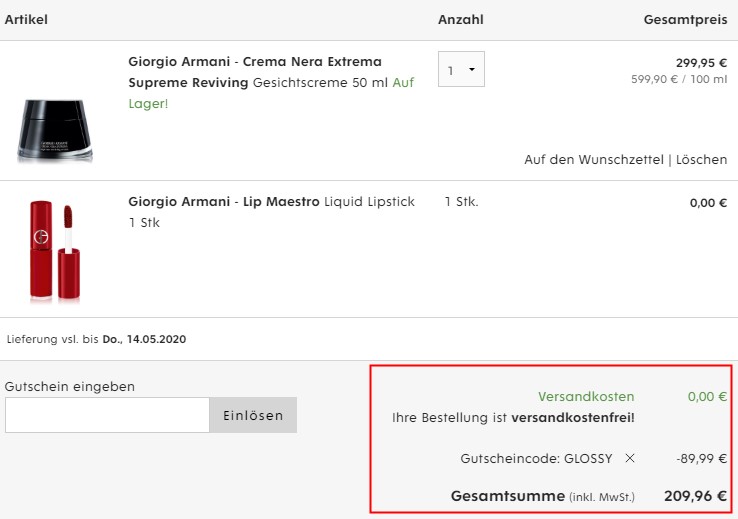Select the lipstick 0,00 € price

point(708,203)
